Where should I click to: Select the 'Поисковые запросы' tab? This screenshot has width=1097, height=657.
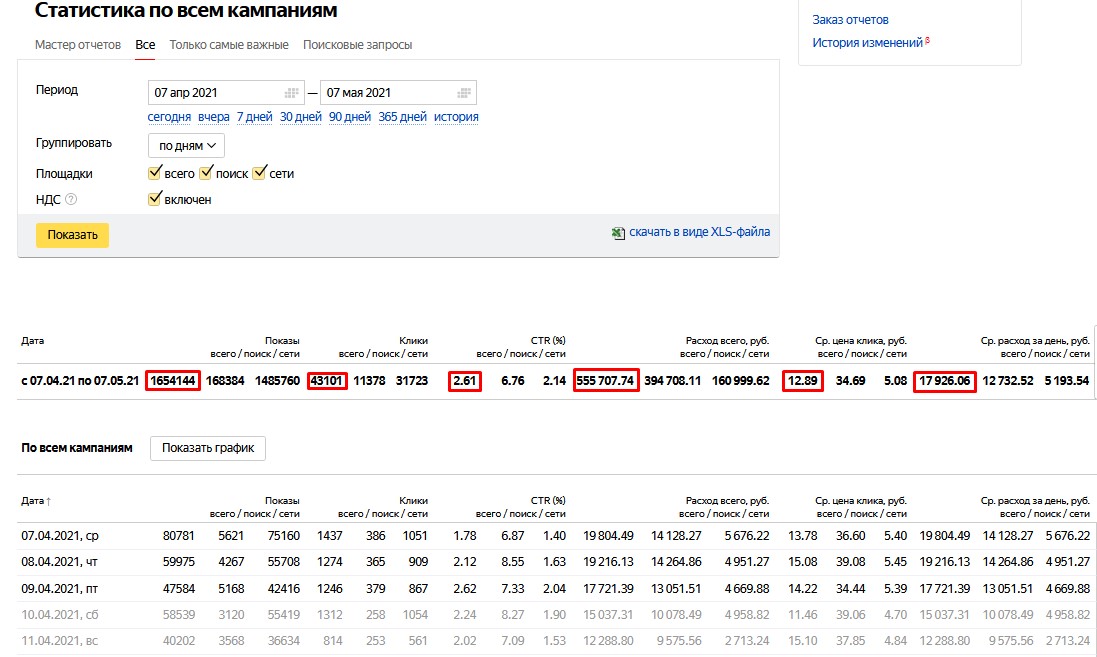click(358, 45)
